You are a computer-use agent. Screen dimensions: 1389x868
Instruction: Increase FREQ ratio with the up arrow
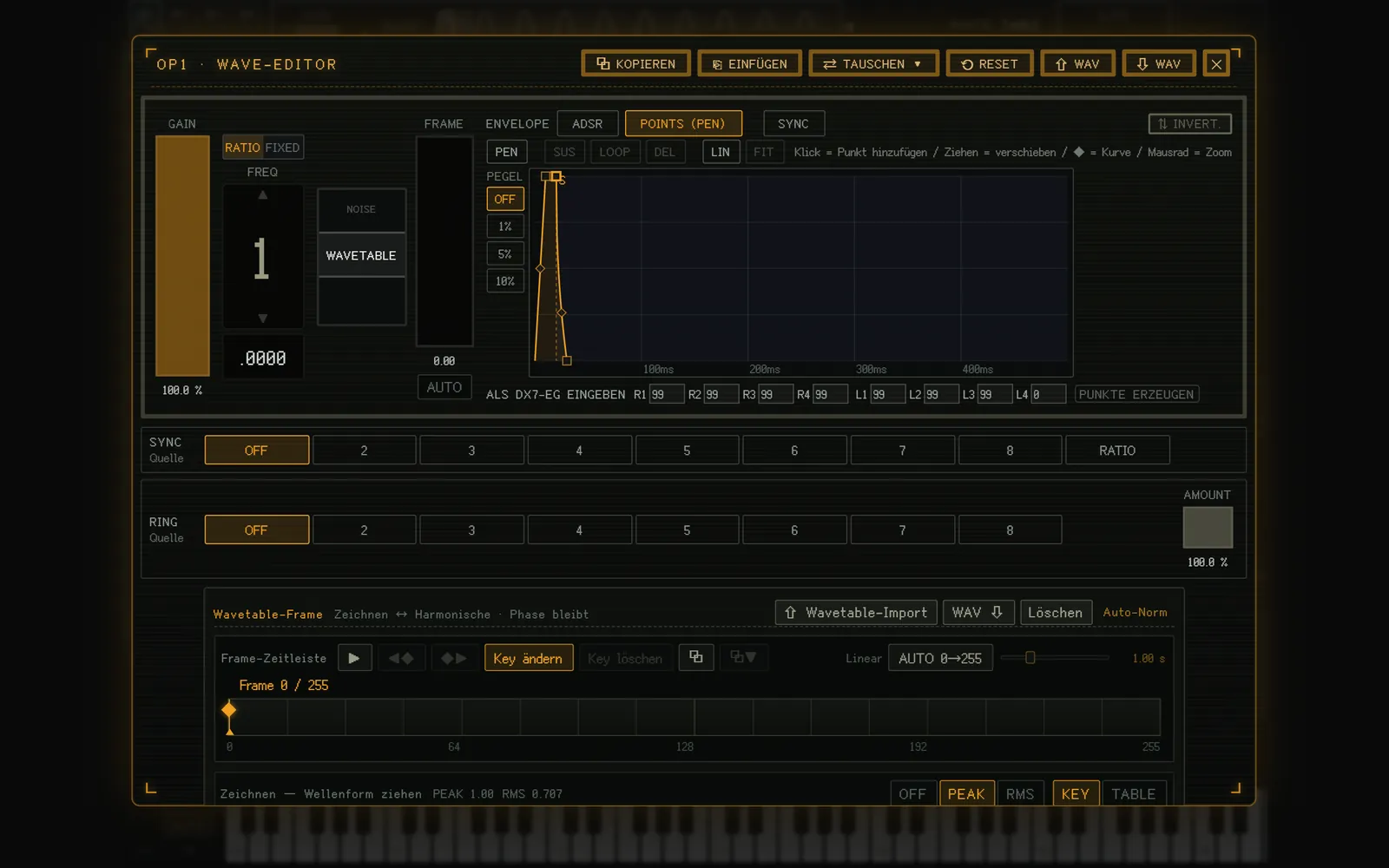tap(262, 195)
